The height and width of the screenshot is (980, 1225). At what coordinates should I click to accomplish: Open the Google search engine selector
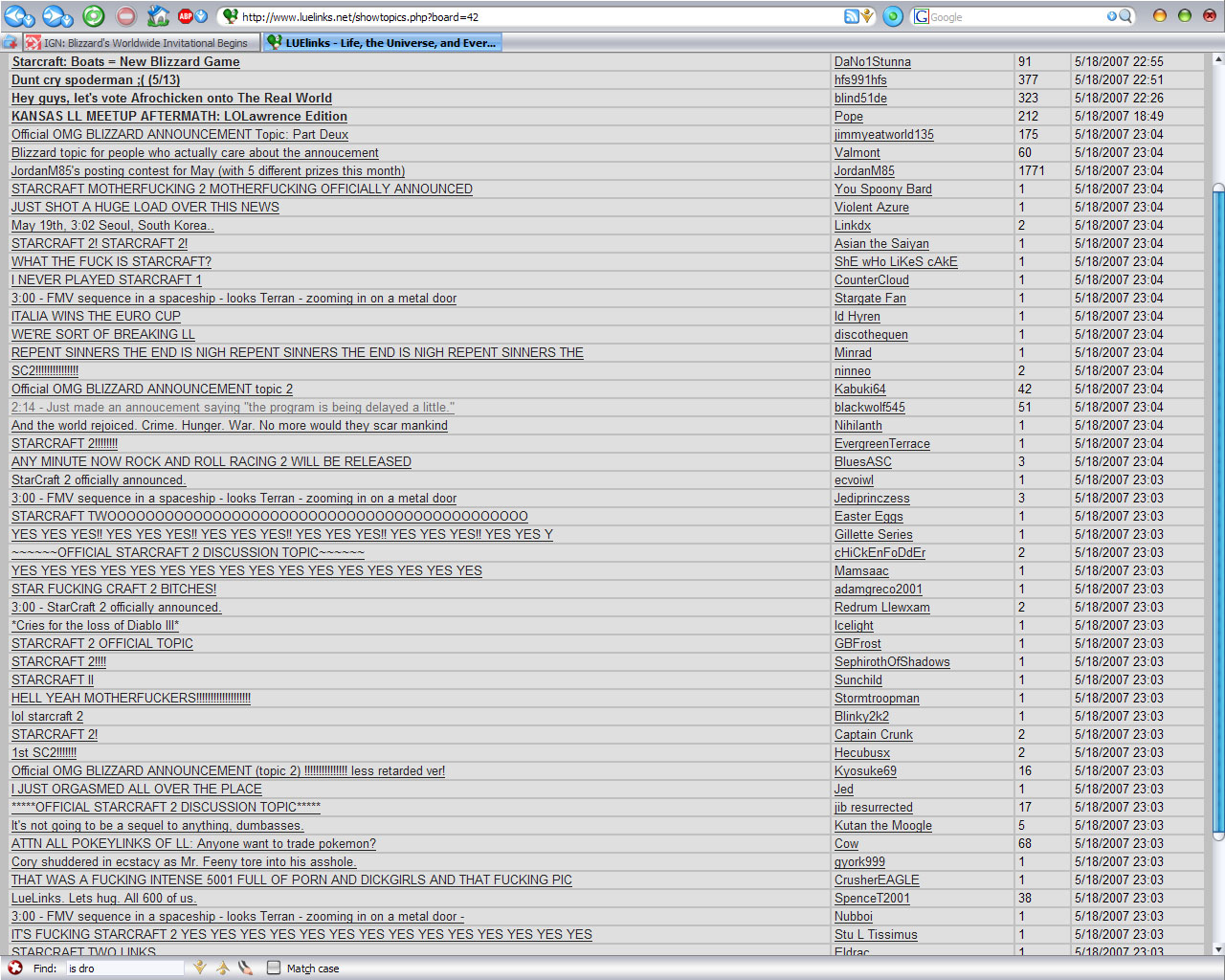tap(921, 16)
